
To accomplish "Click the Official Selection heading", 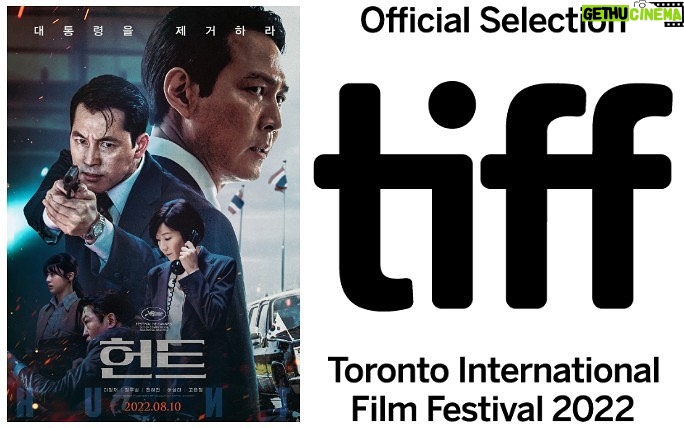I will [x=493, y=20].
